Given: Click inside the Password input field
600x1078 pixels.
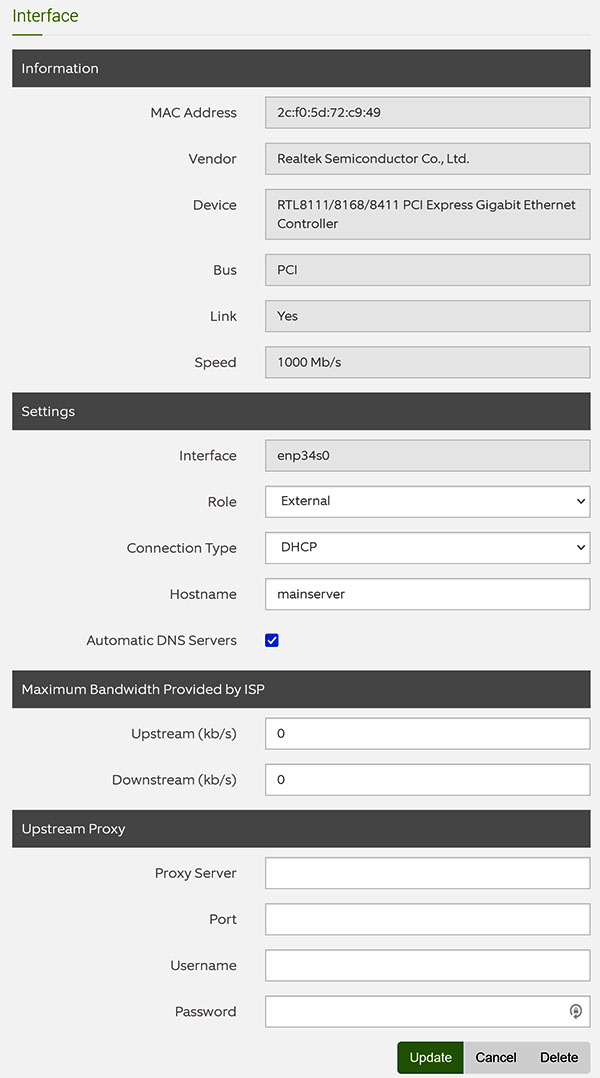Looking at the screenshot, I should point(416,1011).
